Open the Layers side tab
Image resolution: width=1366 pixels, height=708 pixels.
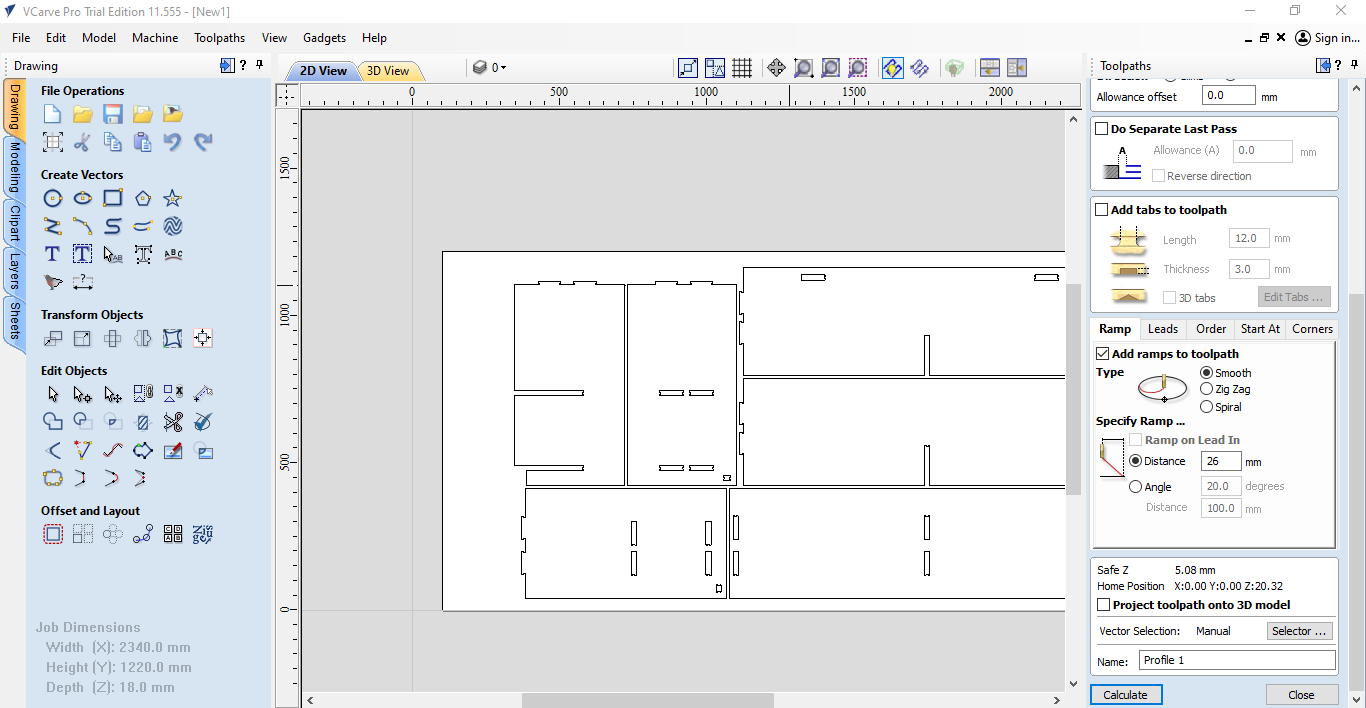15,271
